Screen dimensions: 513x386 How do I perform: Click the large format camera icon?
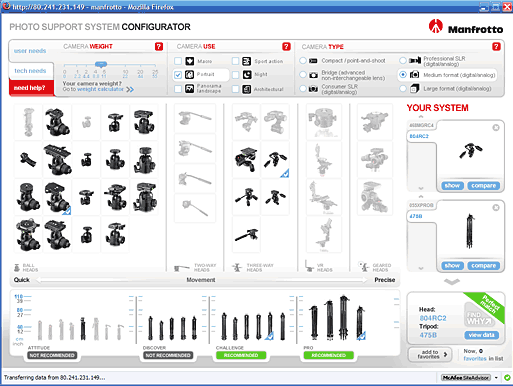tap(414, 89)
